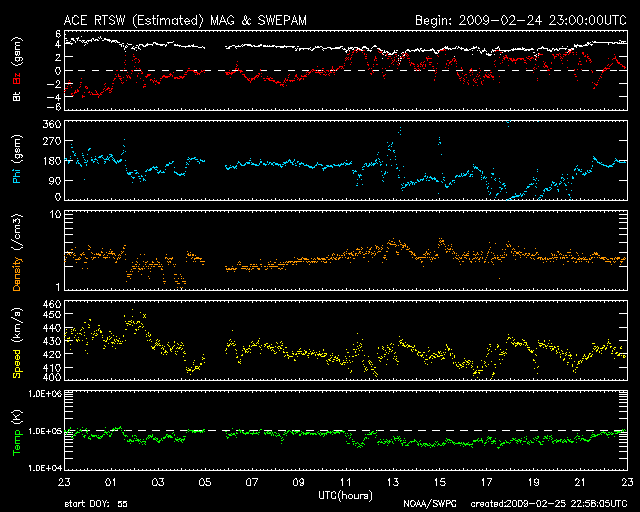Click the '180' tick on the Phi axis
640x512 pixels.
click(52, 161)
